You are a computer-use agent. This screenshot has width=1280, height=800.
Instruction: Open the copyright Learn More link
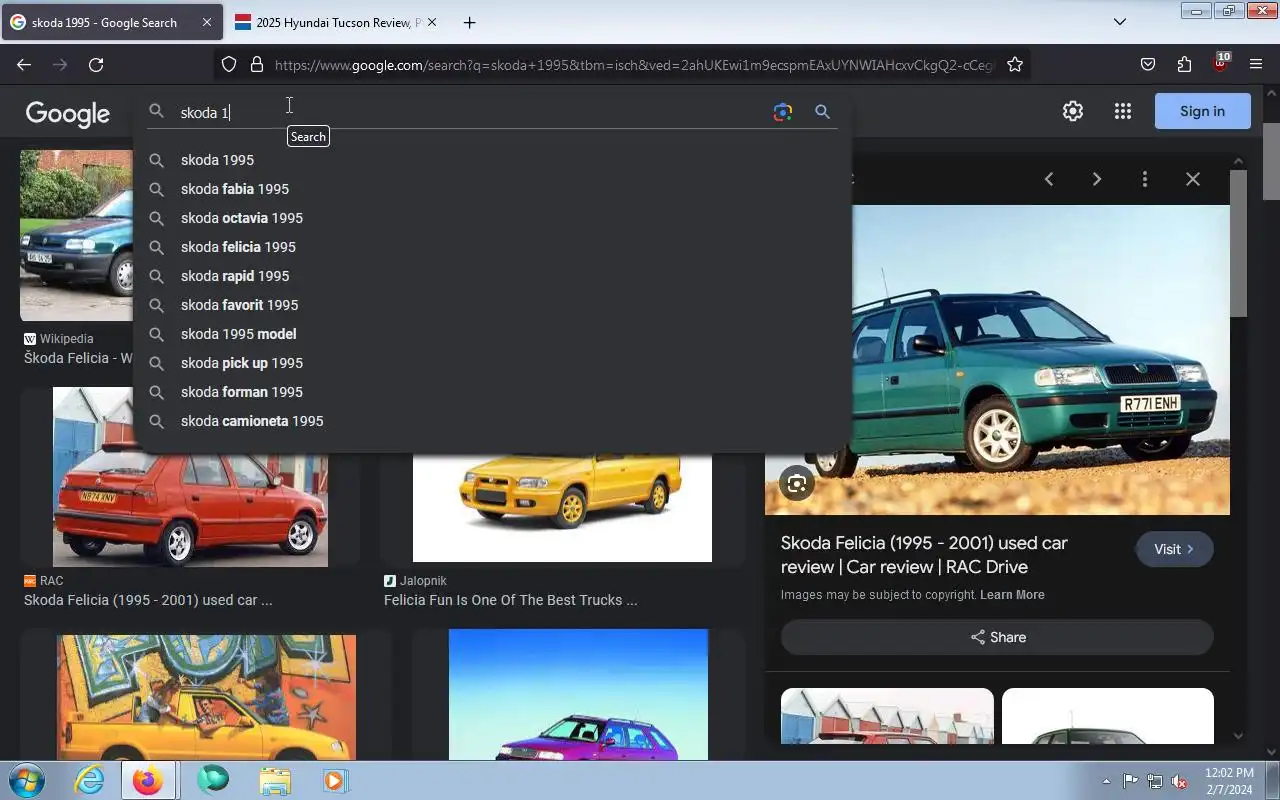point(1012,595)
